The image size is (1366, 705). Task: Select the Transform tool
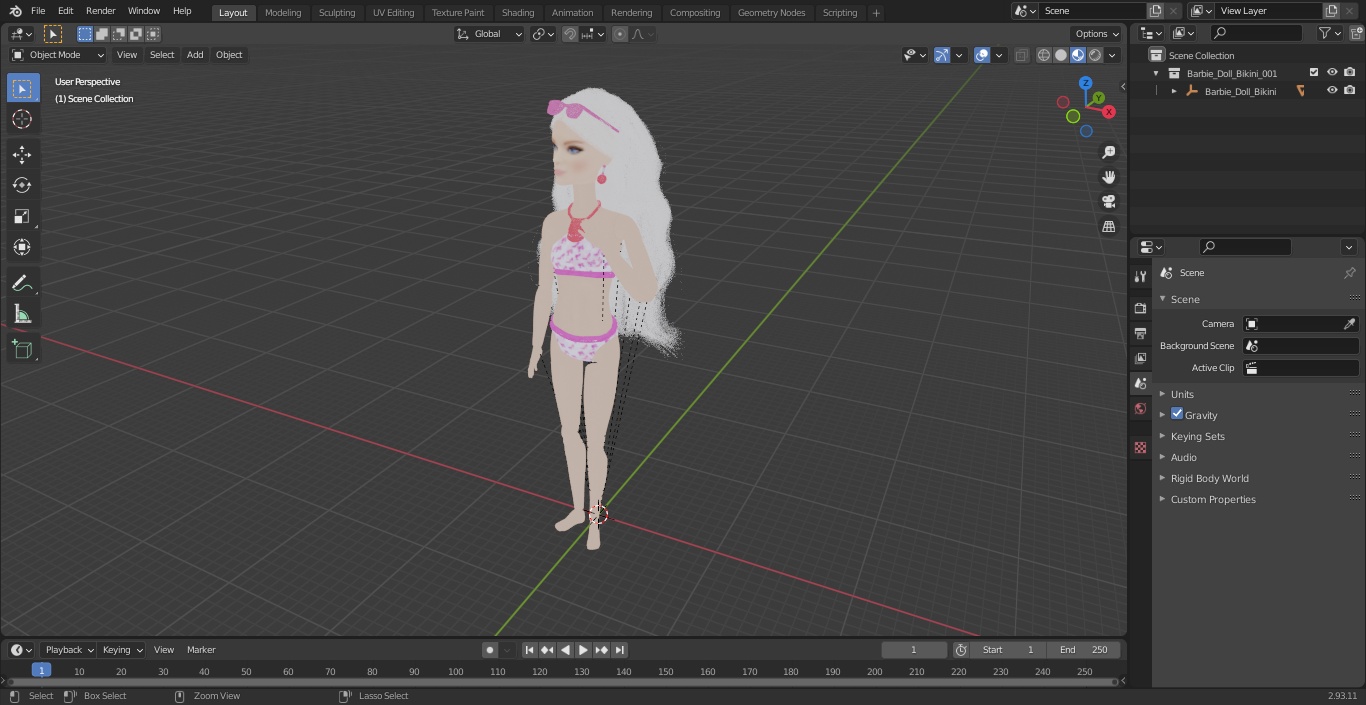(22, 247)
